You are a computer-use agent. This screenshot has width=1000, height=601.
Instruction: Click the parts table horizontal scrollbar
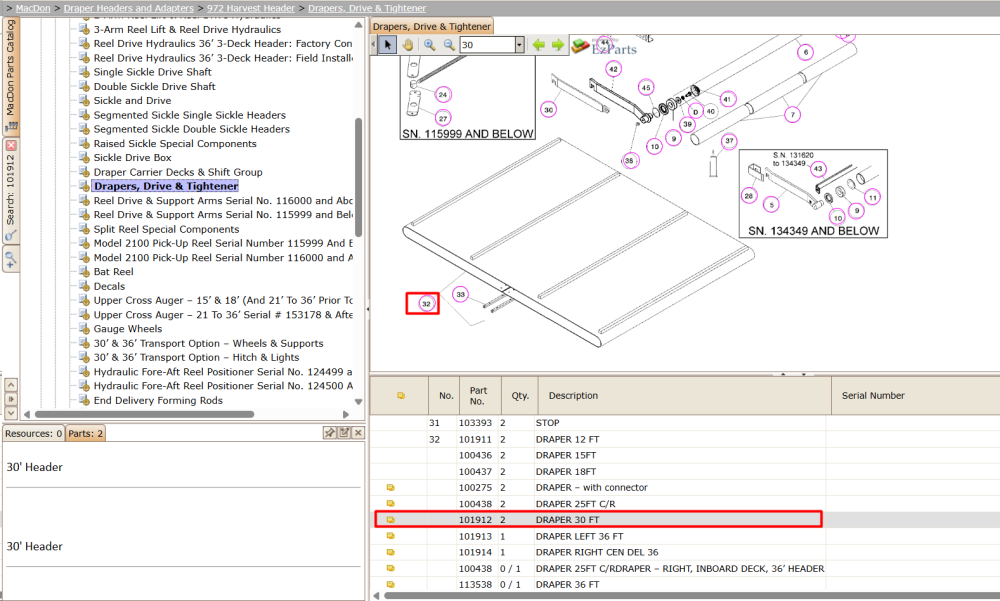pos(692,596)
